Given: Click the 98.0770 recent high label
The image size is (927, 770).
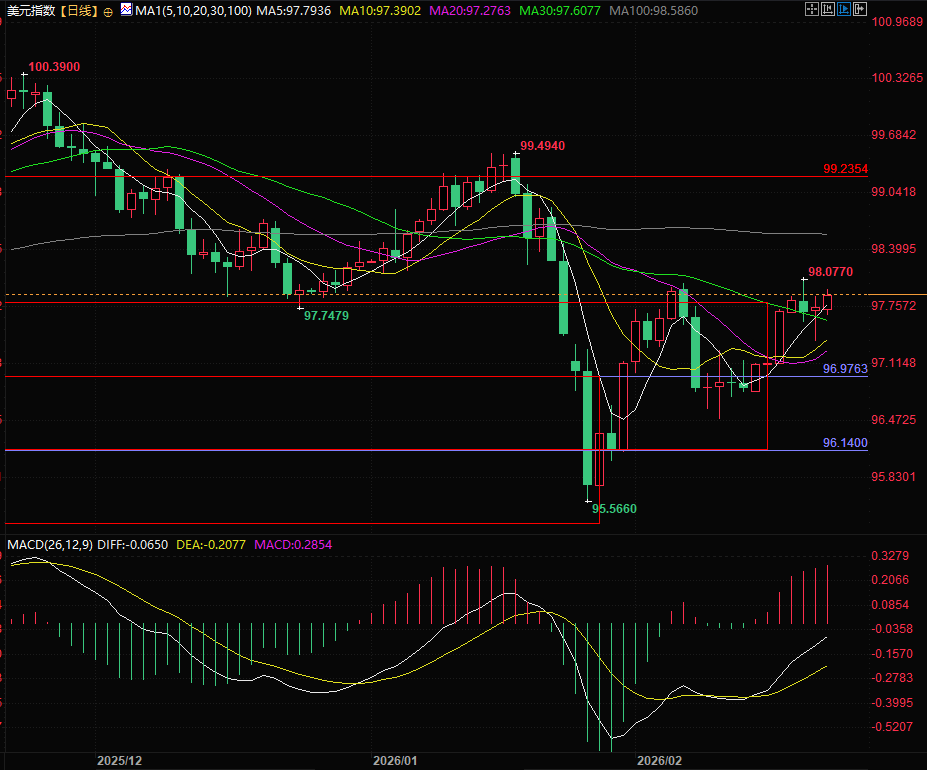Looking at the screenshot, I should (x=831, y=272).
